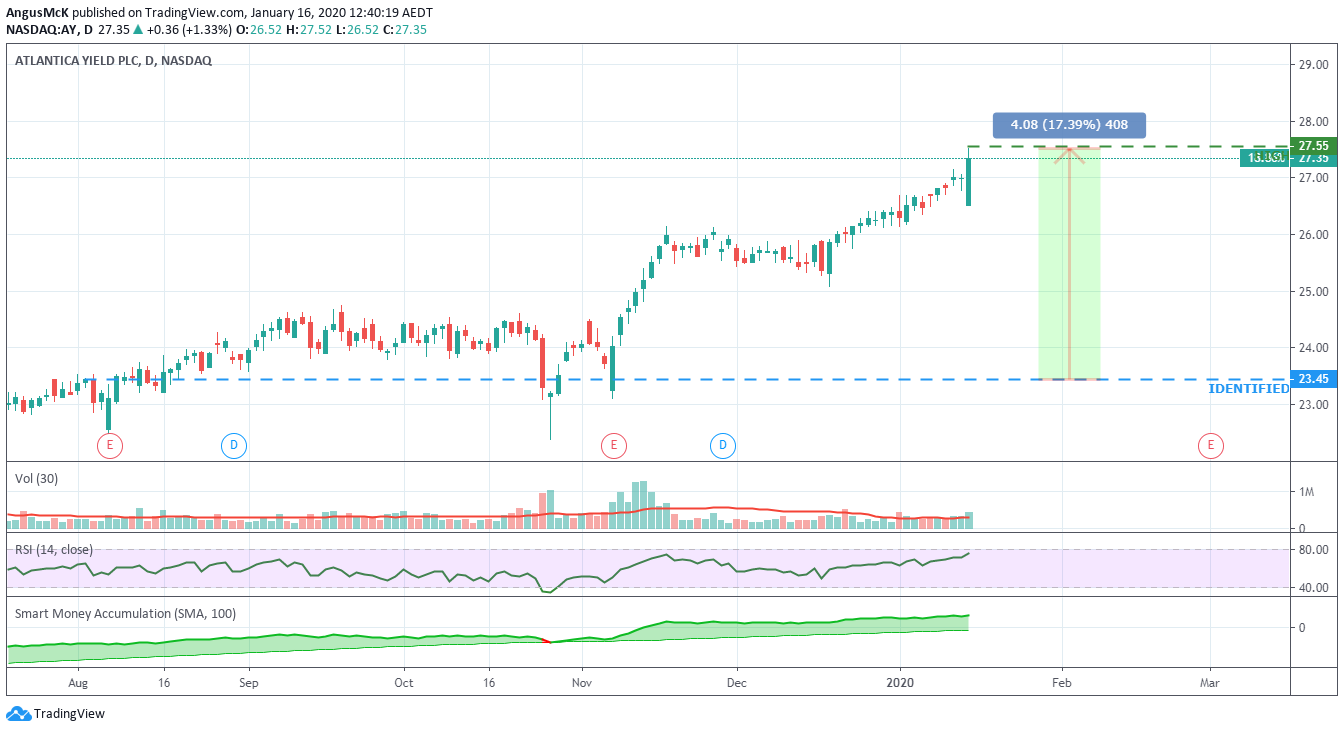The image size is (1344, 732).
Task: Click the 25.00 price axis label
Action: pyautogui.click(x=1312, y=292)
